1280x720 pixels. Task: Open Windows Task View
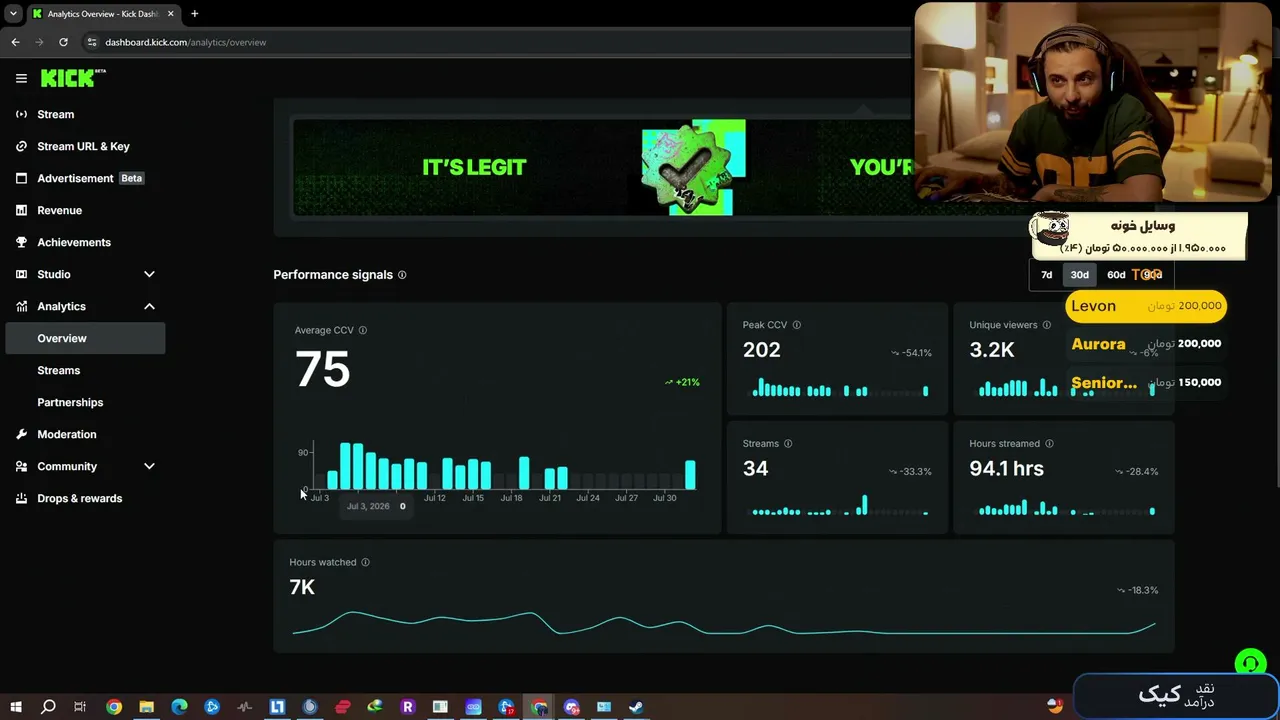80,707
